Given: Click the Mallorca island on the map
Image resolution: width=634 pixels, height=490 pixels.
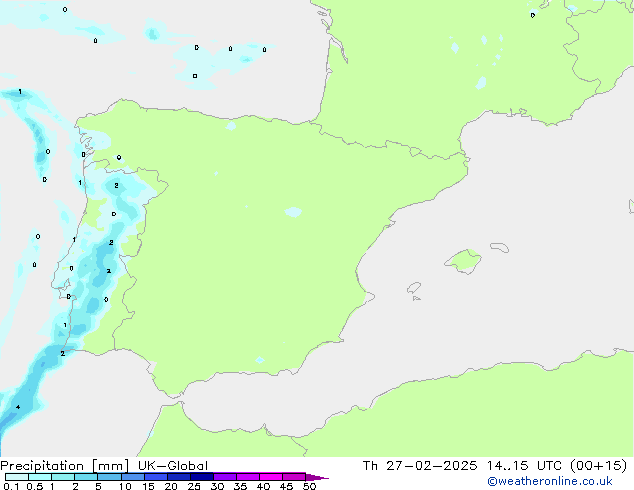Looking at the screenshot, I should tap(463, 262).
